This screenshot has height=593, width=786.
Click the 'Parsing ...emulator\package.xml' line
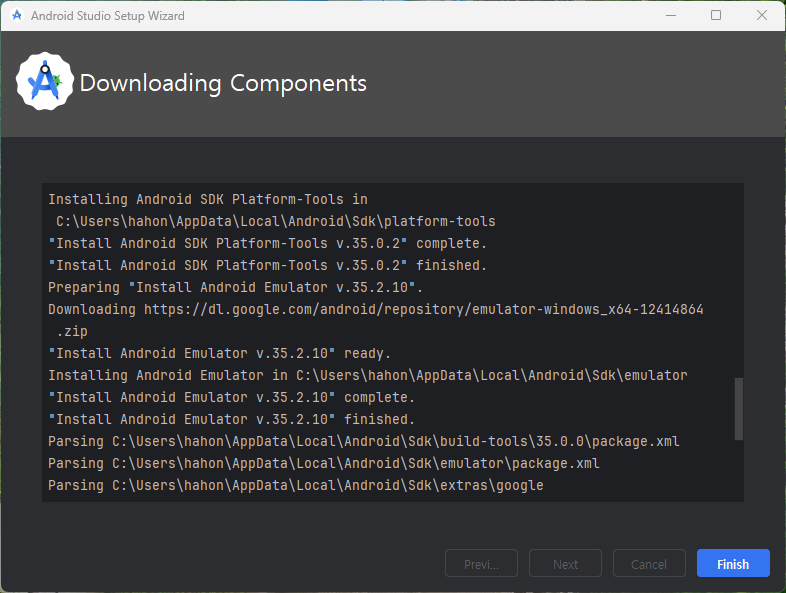pyautogui.click(x=324, y=464)
